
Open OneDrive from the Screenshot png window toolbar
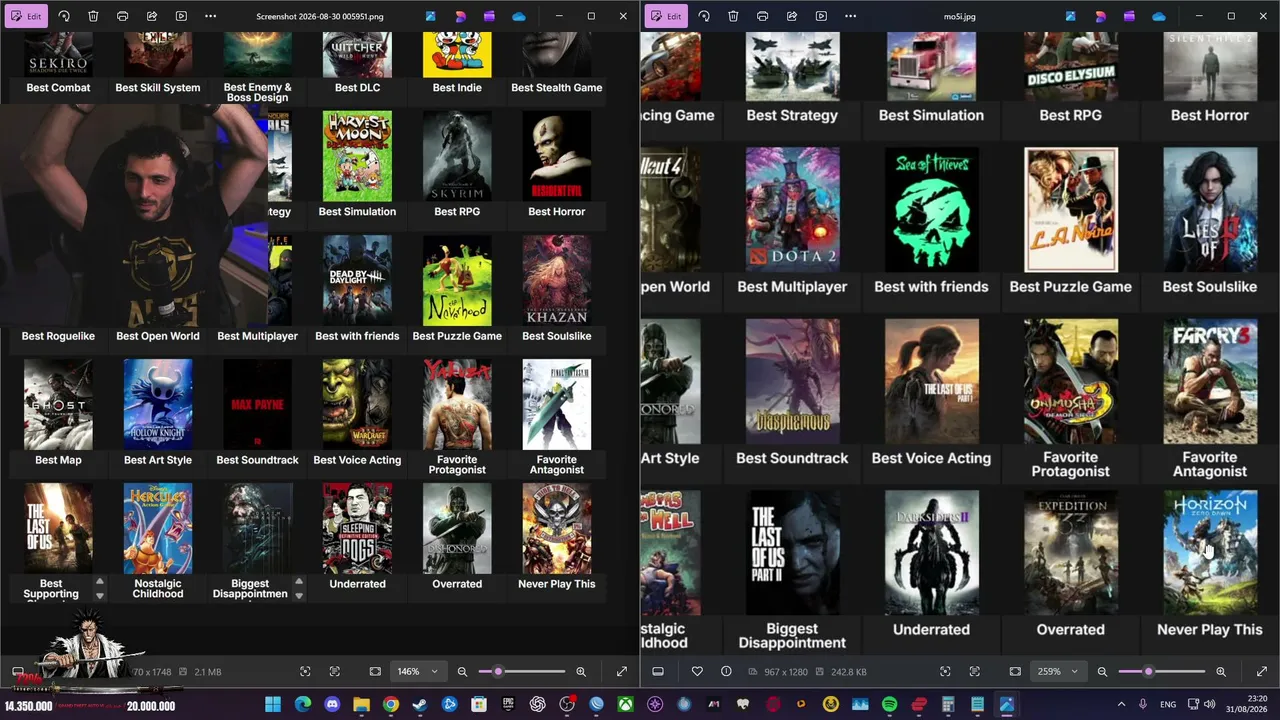tap(519, 16)
